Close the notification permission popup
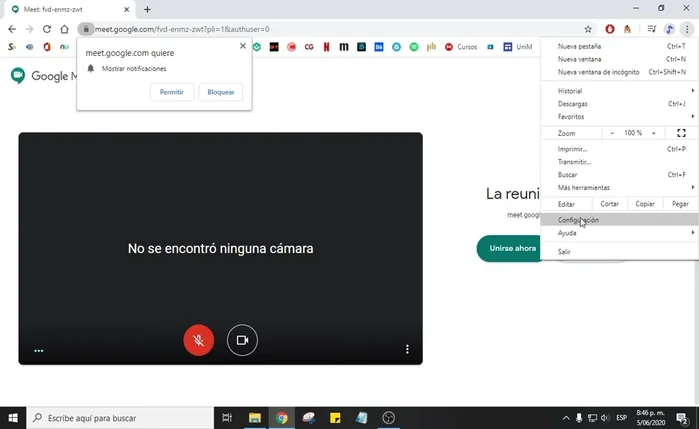 coord(243,46)
